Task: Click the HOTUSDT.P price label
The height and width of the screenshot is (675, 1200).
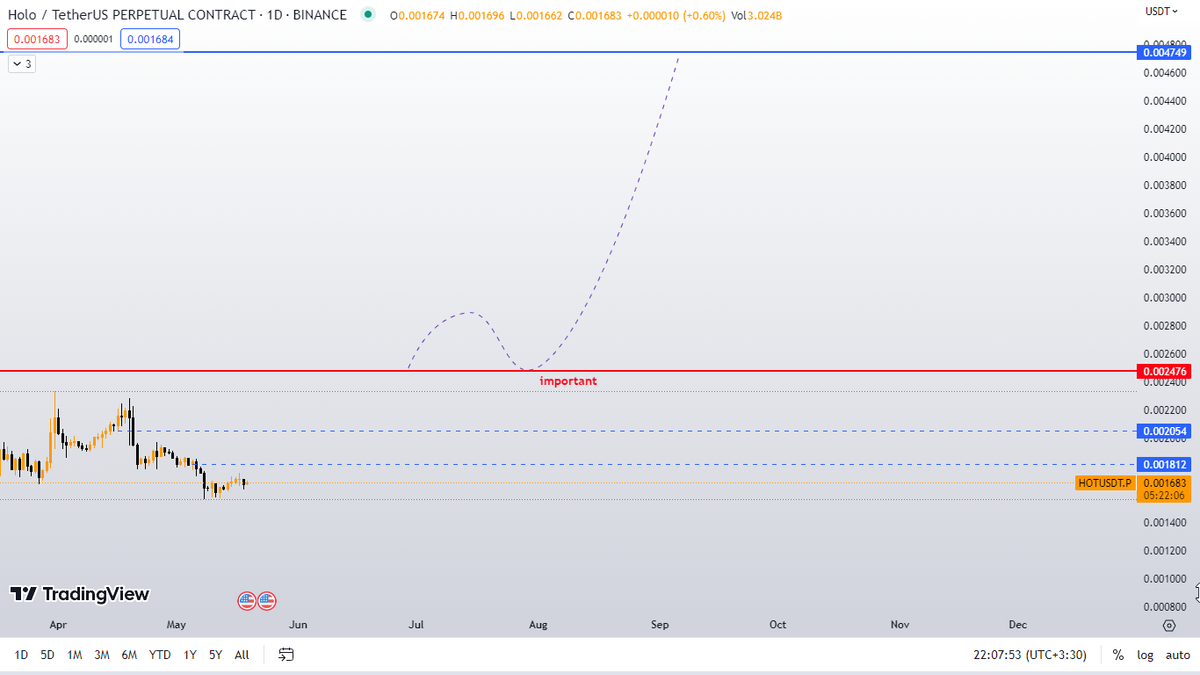Action: pyautogui.click(x=1105, y=483)
